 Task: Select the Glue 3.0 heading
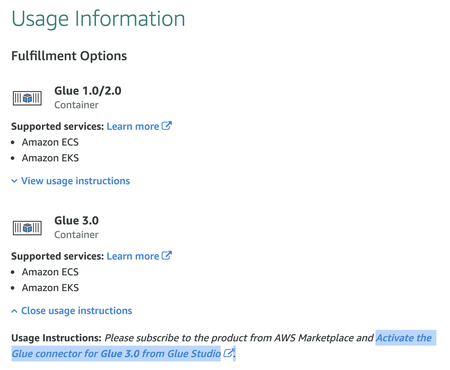(x=76, y=220)
